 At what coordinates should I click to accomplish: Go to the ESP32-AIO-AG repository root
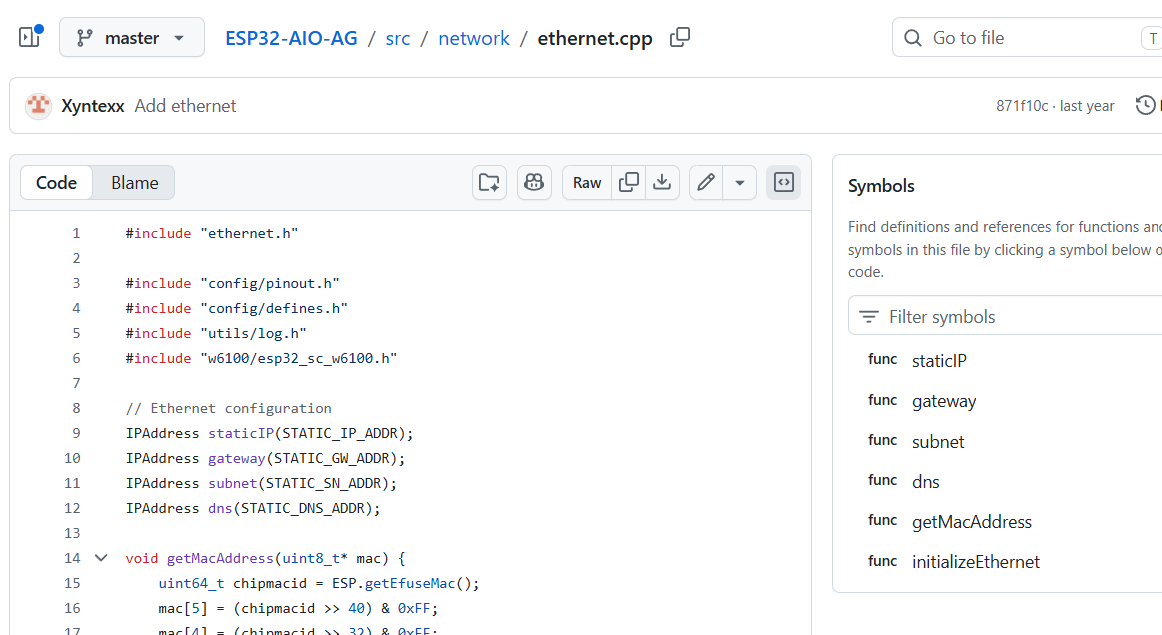(x=291, y=38)
